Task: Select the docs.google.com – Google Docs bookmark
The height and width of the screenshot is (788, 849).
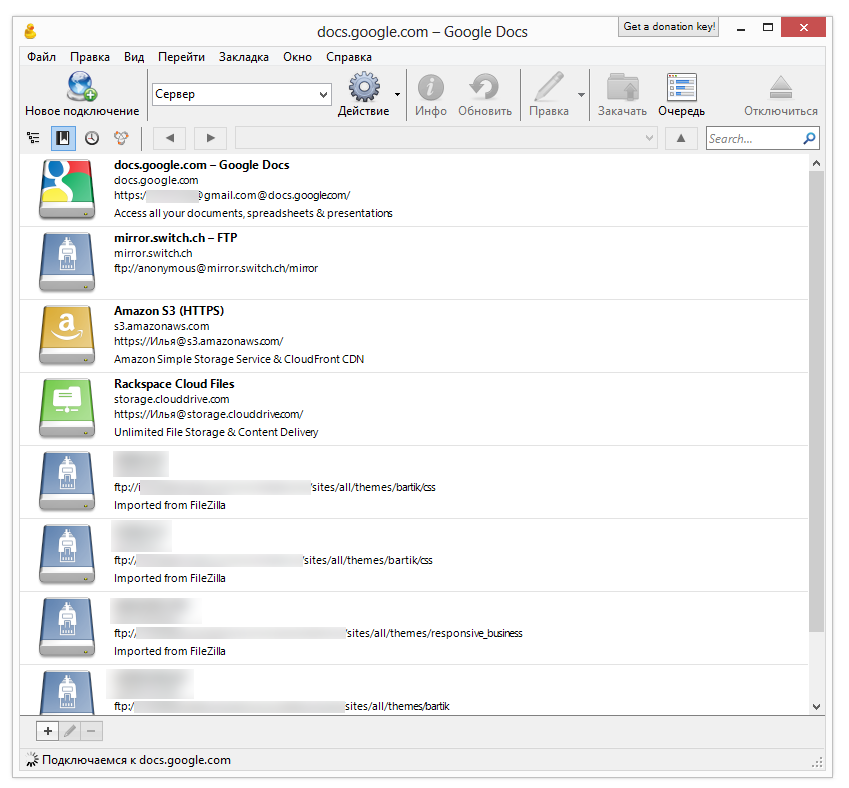Action: (x=414, y=190)
